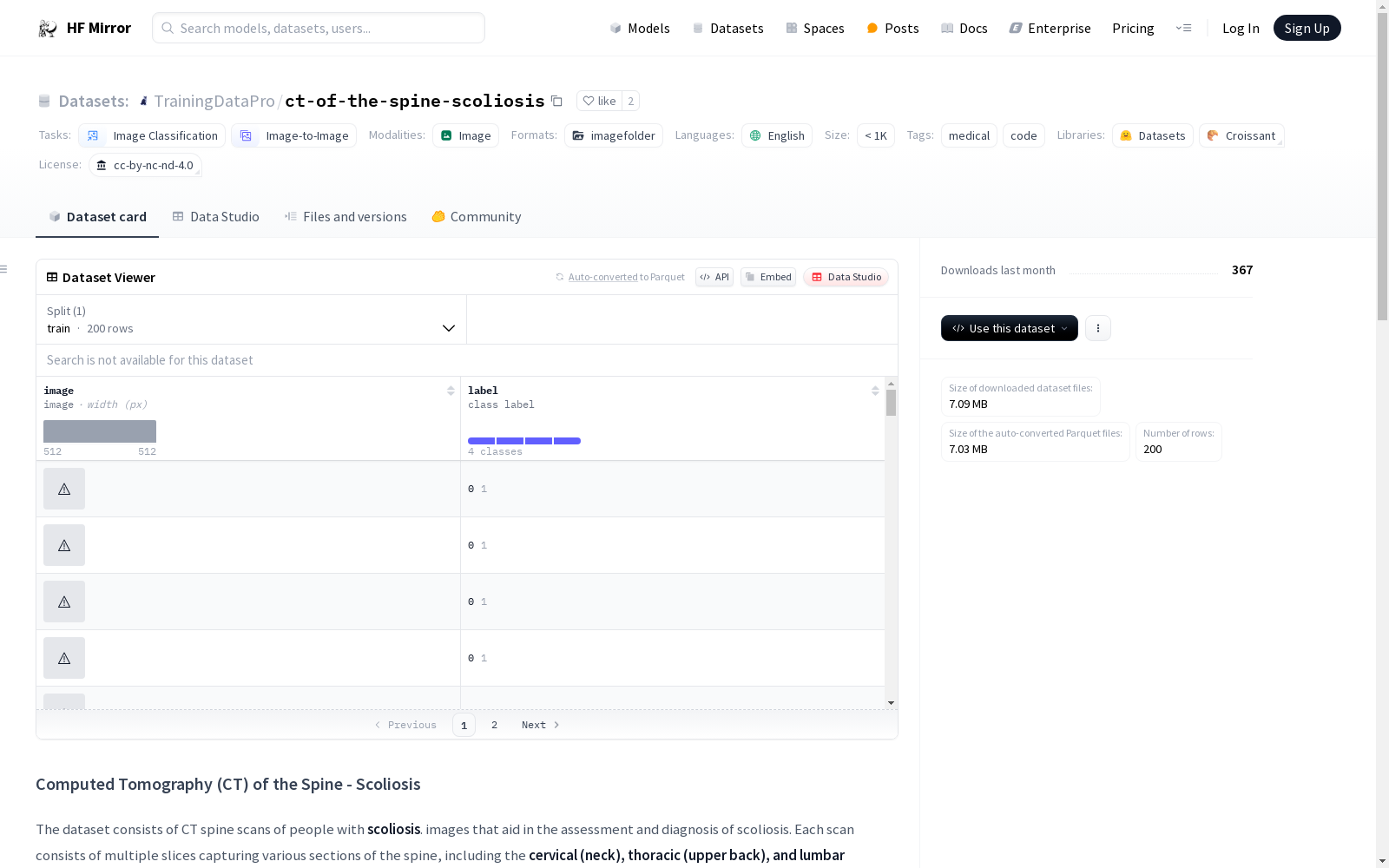Viewport: 1389px width, 868px height.
Task: Click the Embed button
Action: [x=768, y=277]
